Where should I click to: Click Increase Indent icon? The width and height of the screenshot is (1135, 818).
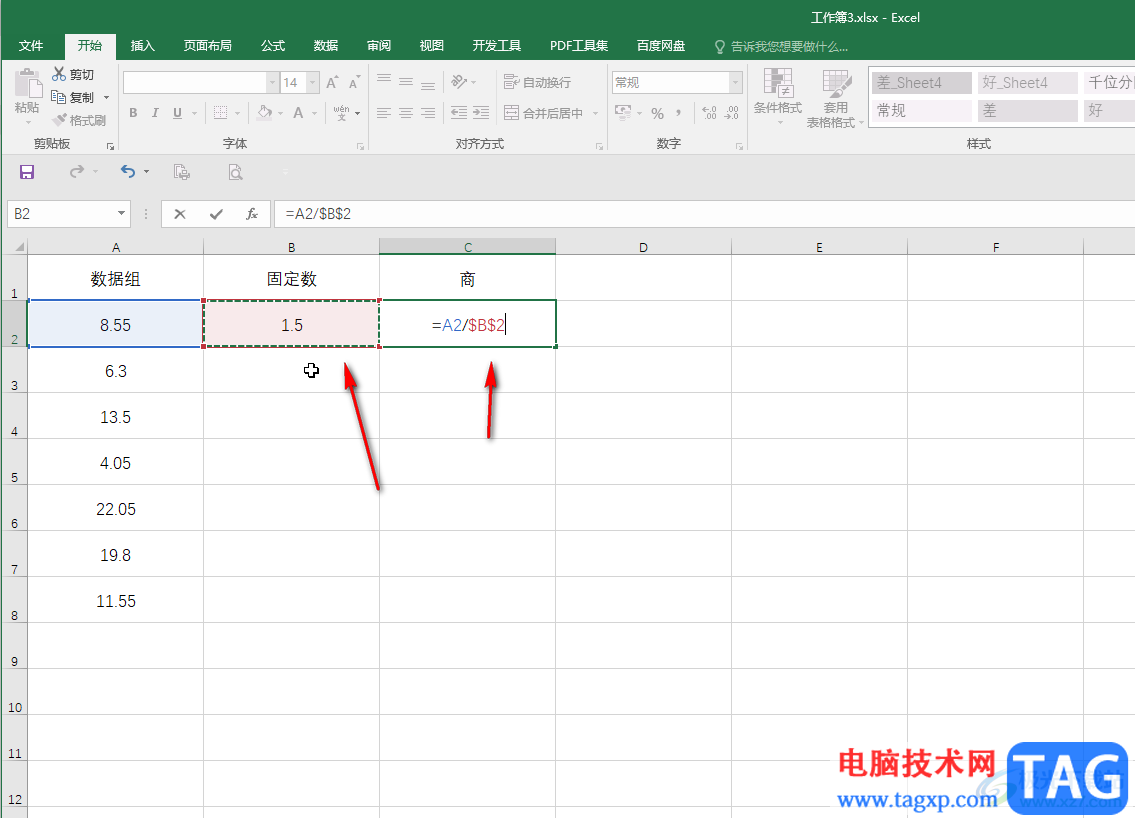(x=481, y=113)
